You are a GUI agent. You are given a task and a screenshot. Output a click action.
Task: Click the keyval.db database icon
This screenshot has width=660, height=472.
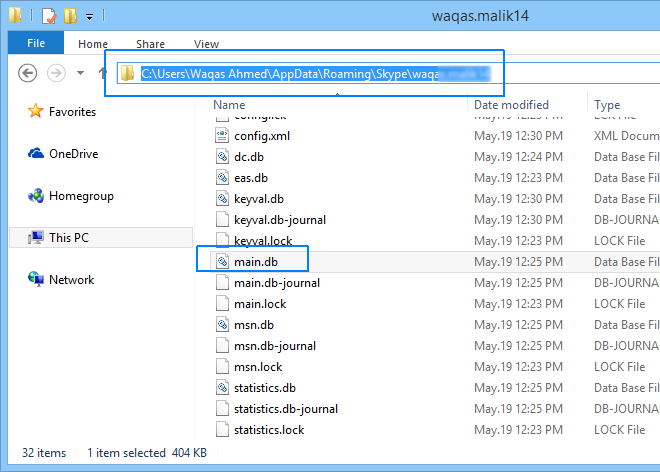click(x=222, y=199)
